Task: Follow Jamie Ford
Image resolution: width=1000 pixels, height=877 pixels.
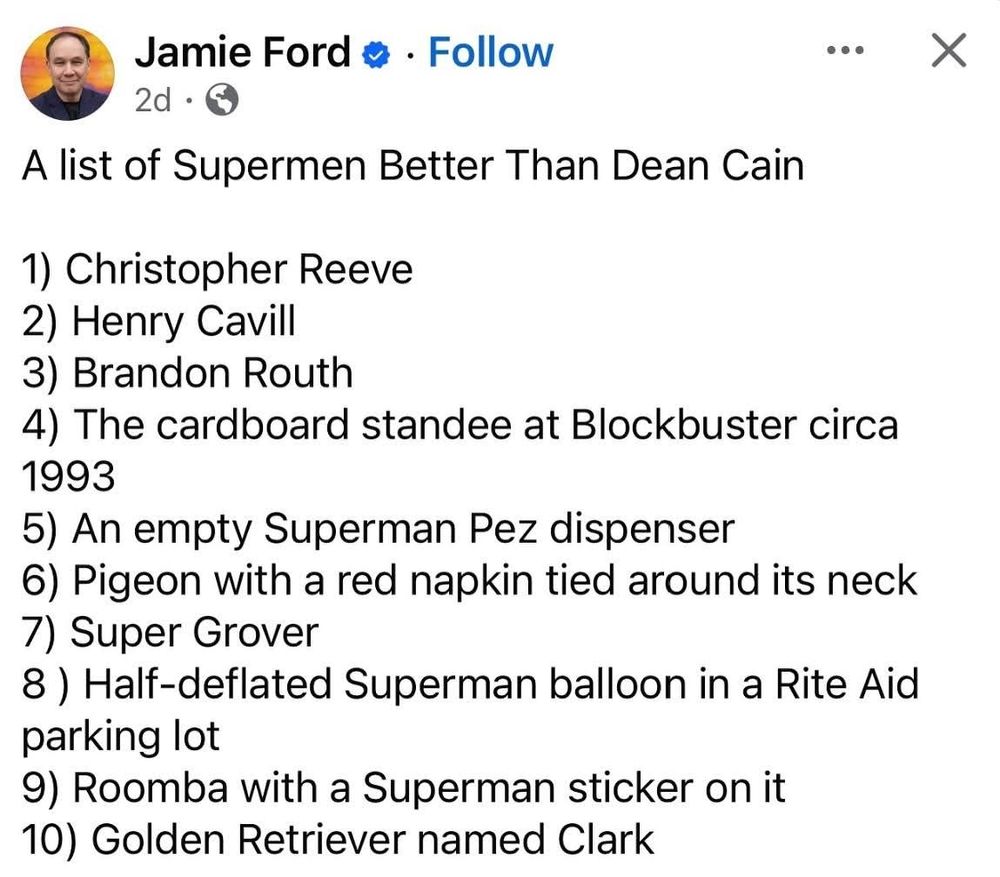Action: click(490, 52)
